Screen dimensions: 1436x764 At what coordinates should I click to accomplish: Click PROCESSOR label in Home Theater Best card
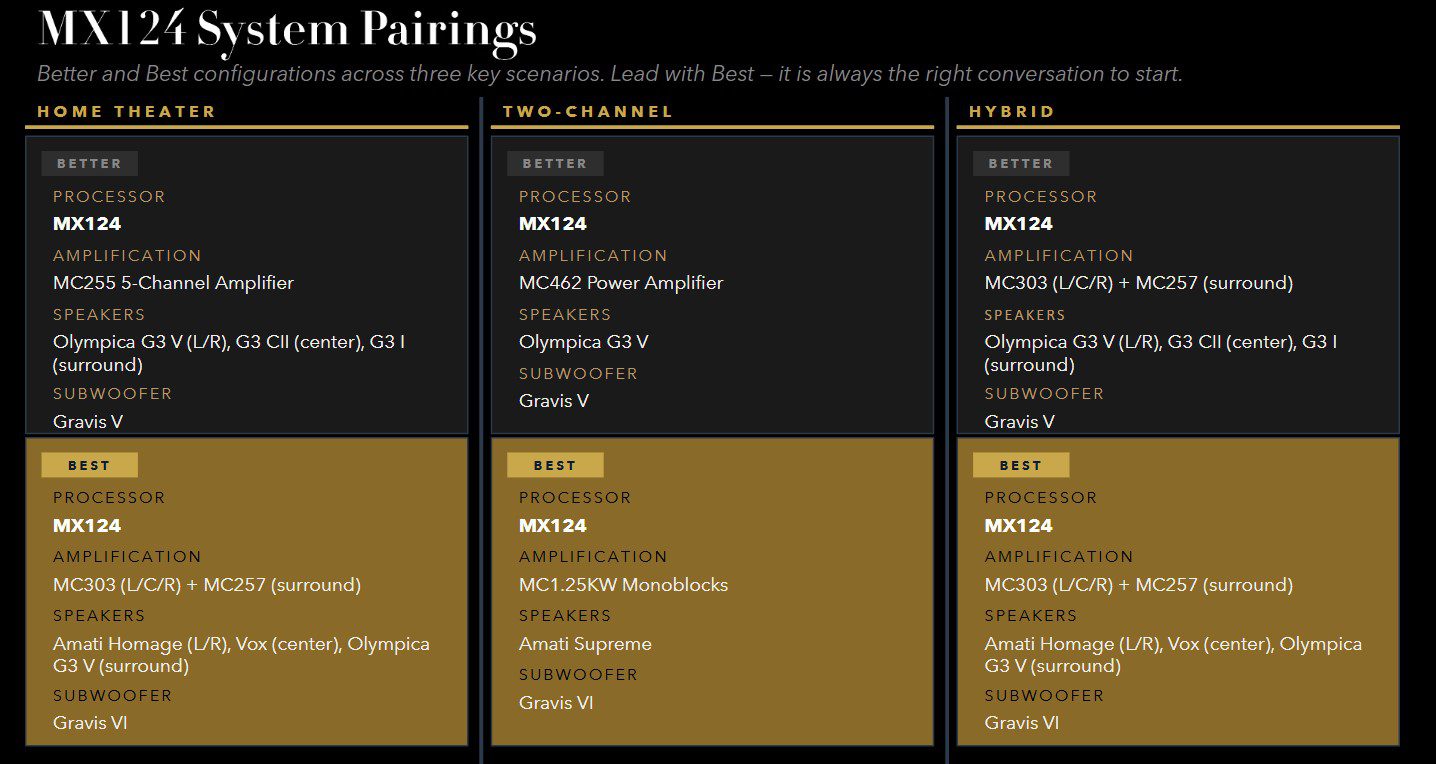pyautogui.click(x=109, y=498)
